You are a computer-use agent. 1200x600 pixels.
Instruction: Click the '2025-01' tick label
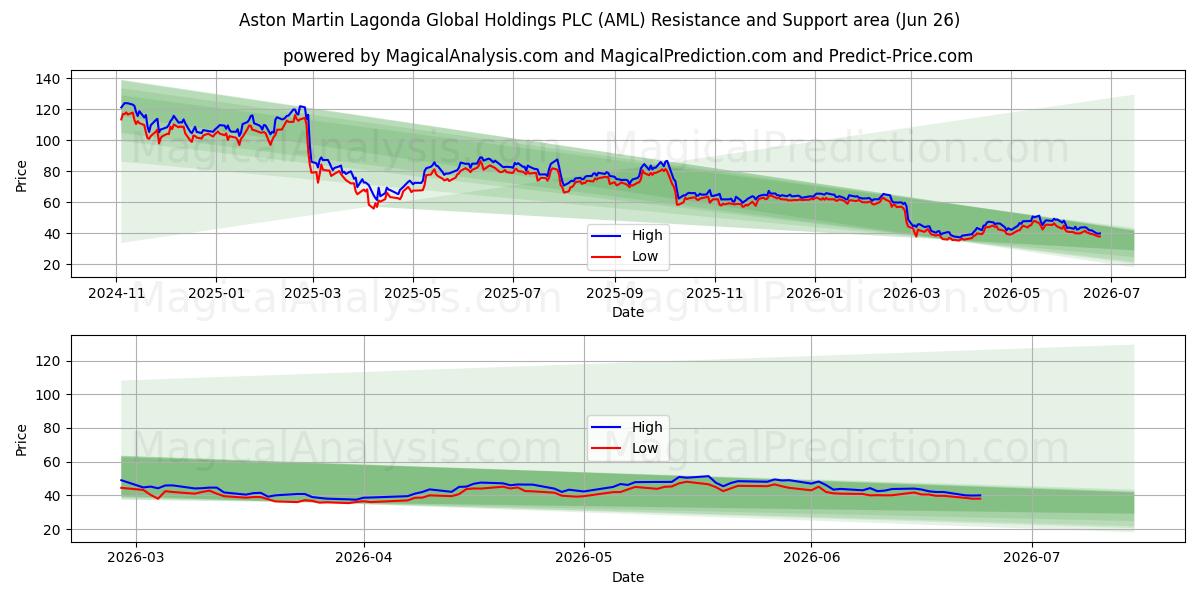coord(216,294)
